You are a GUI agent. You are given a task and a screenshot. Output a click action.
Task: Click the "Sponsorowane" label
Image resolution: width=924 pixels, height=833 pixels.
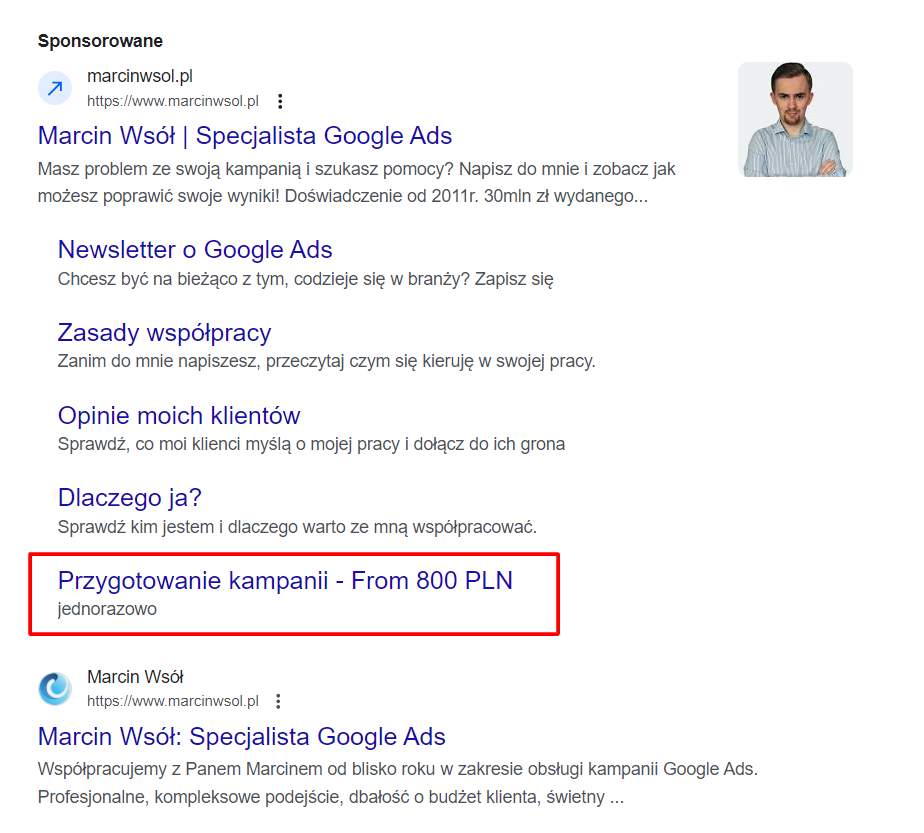click(x=100, y=41)
